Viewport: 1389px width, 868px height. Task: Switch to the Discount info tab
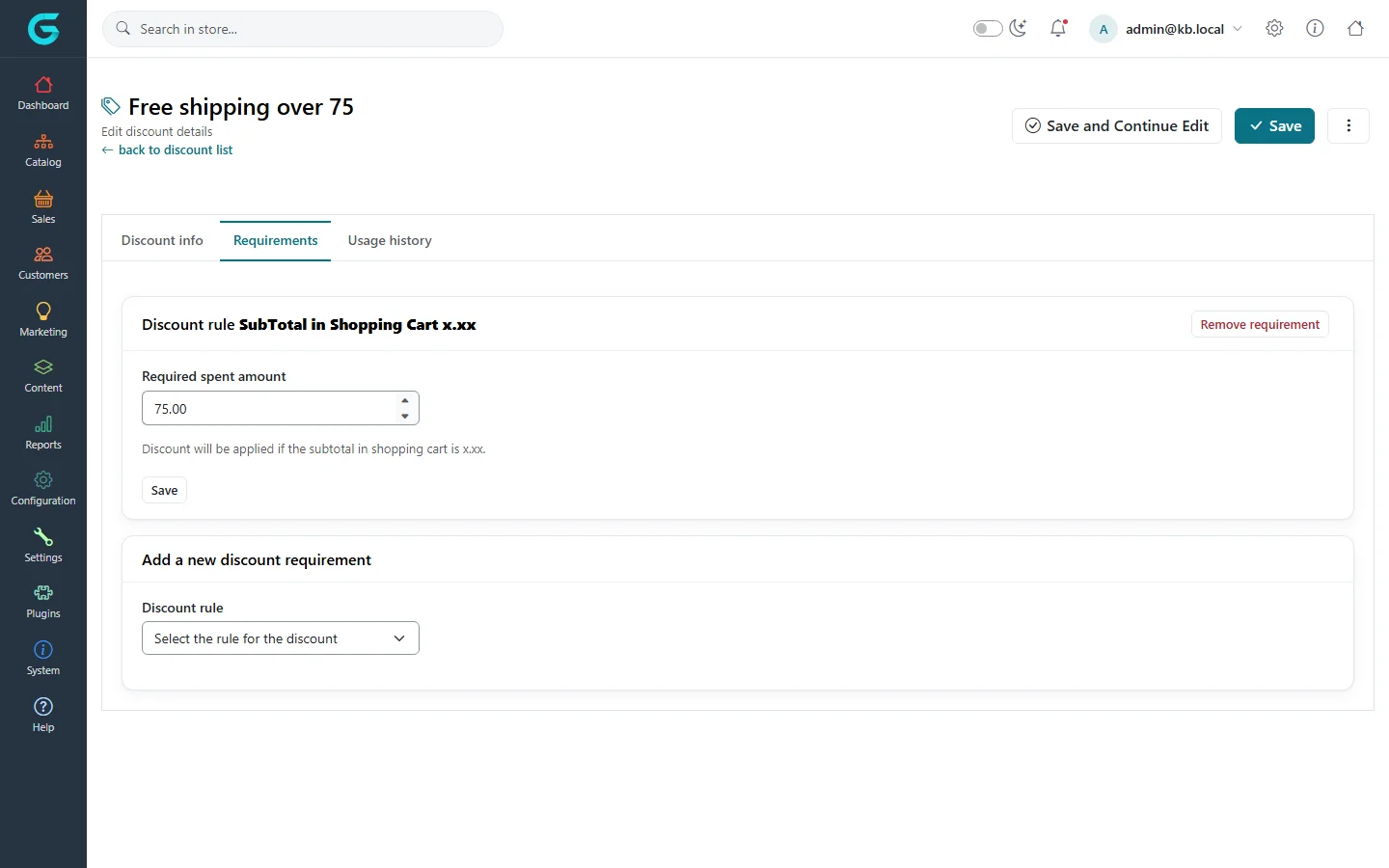pos(162,240)
